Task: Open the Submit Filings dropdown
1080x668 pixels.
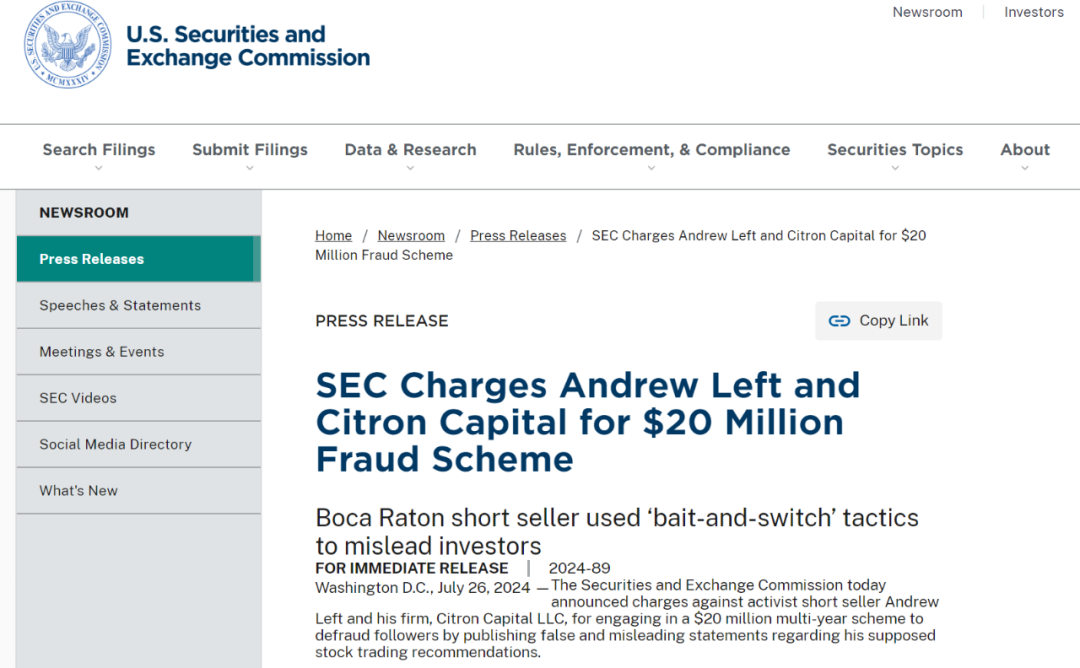Action: [250, 150]
